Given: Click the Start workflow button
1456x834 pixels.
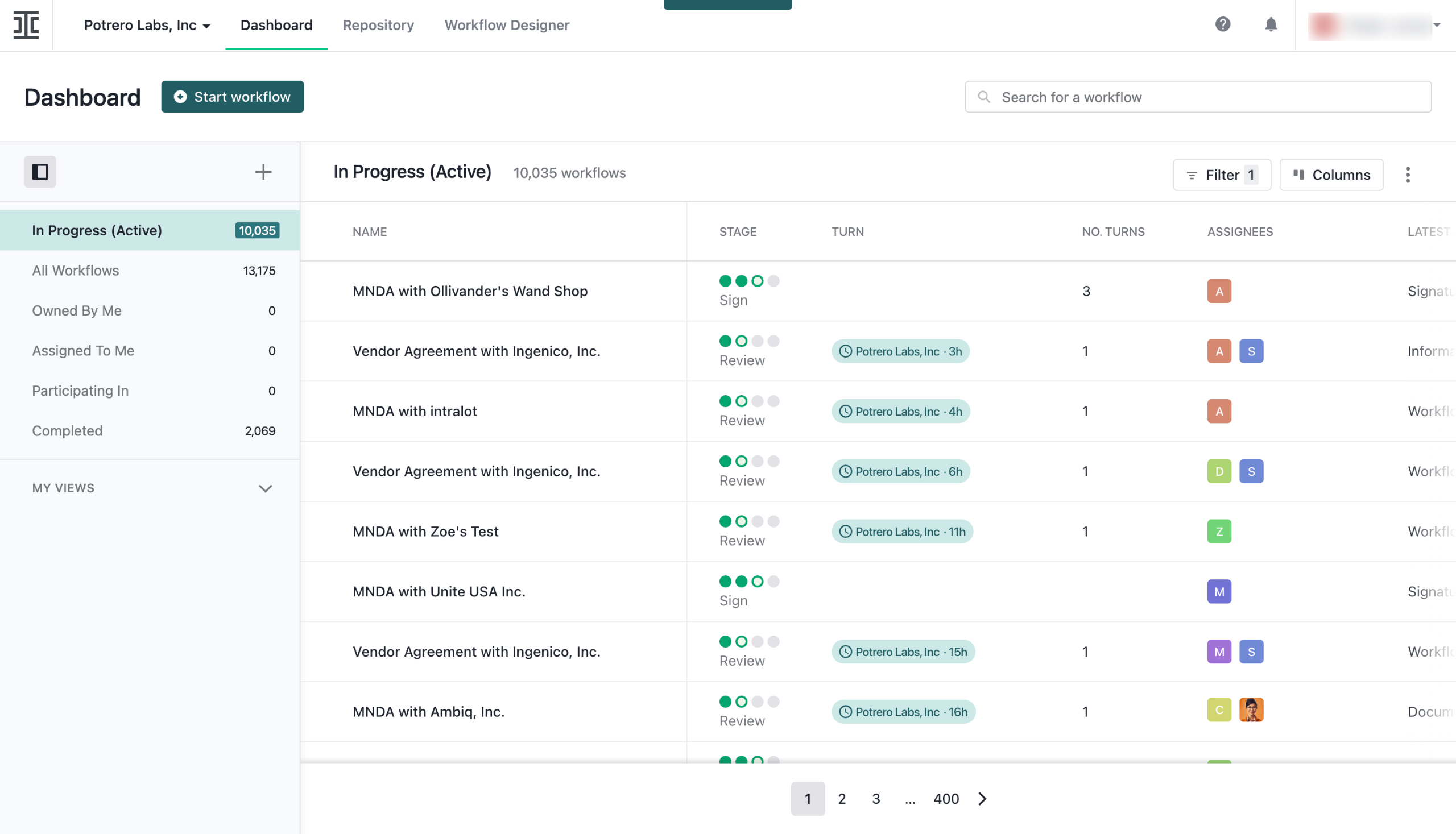Looking at the screenshot, I should (x=232, y=97).
